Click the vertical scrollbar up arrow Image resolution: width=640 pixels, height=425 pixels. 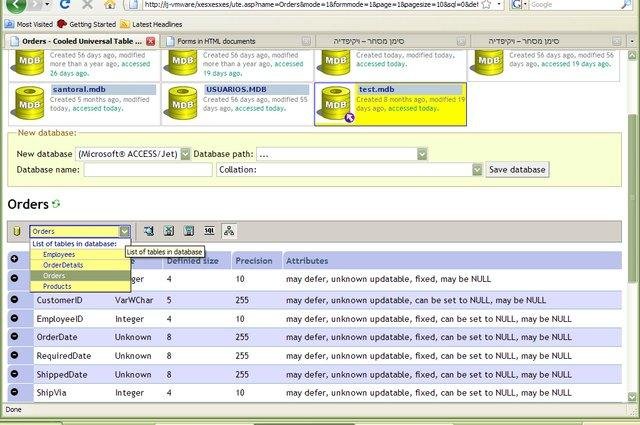[x=632, y=55]
